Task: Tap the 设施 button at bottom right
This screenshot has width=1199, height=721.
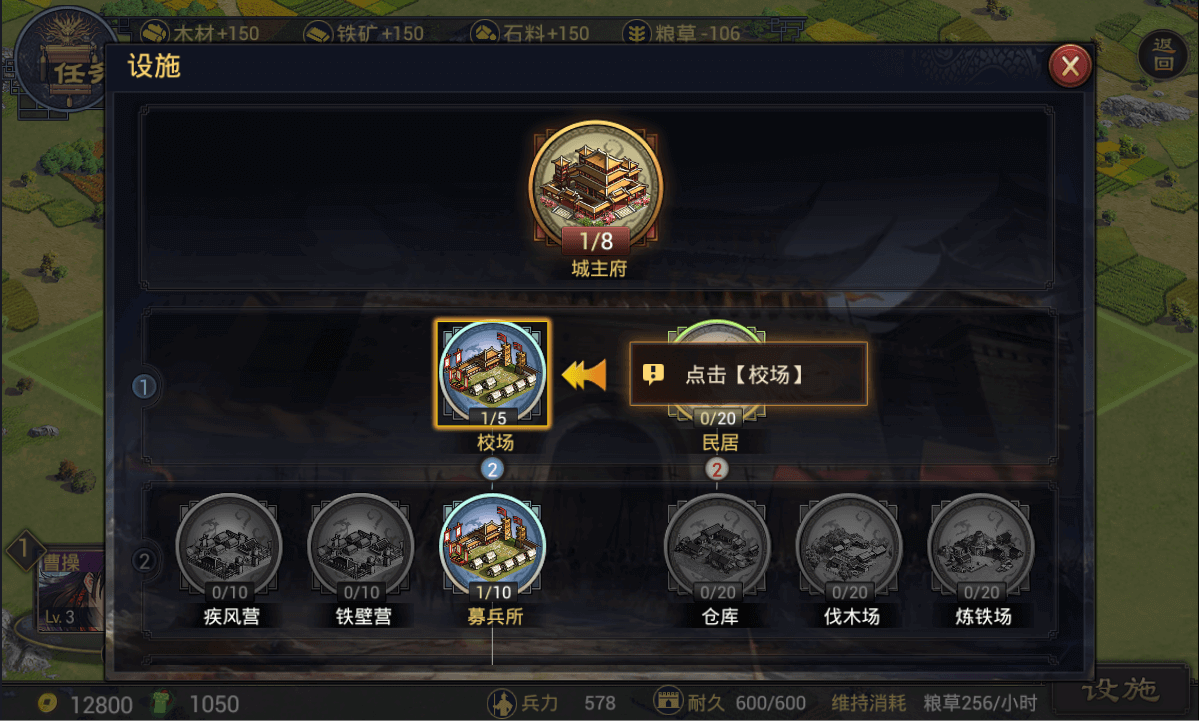Action: pos(1120,690)
